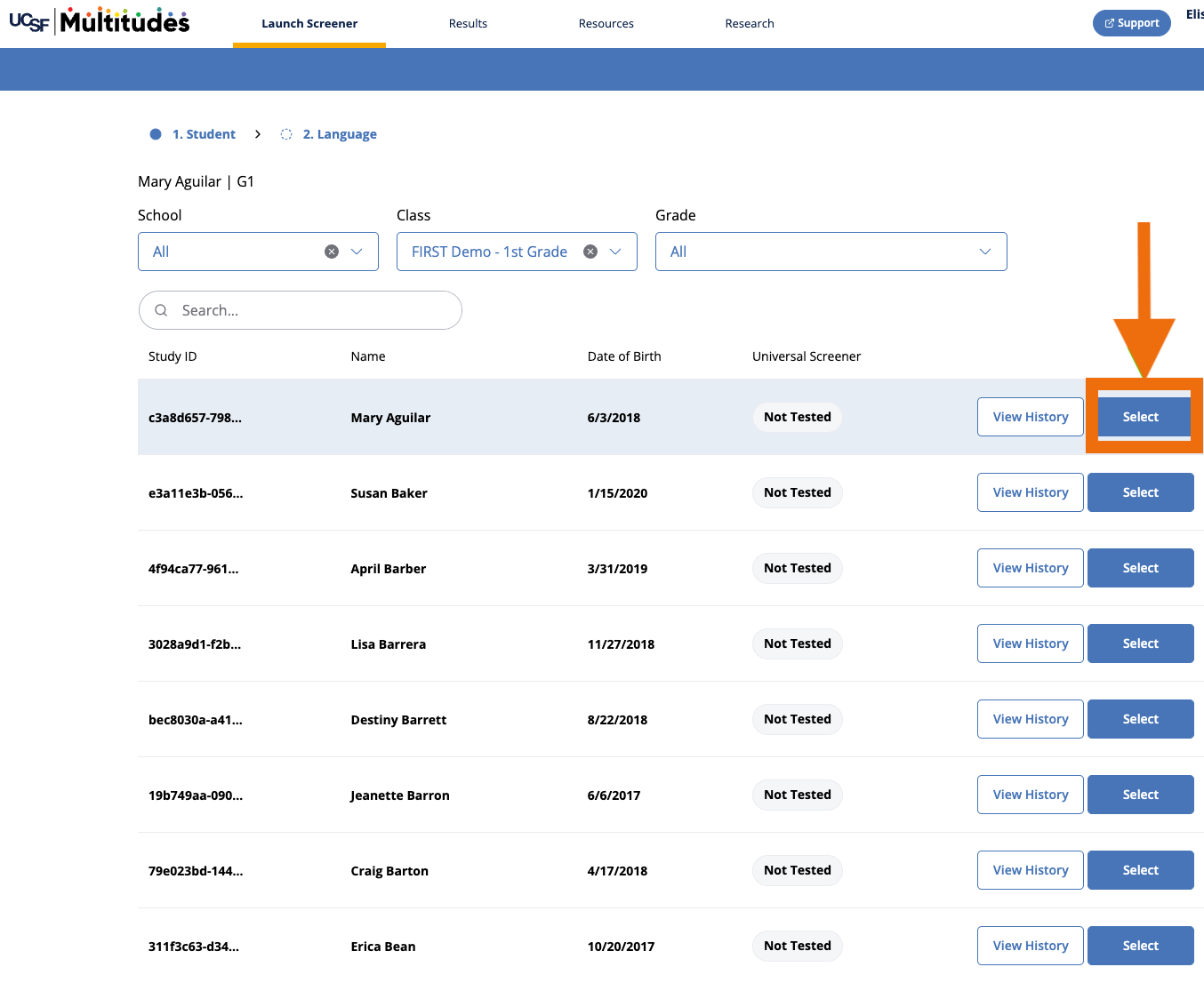The height and width of the screenshot is (983, 1204).
Task: Click the search magnifier icon
Action: click(161, 310)
